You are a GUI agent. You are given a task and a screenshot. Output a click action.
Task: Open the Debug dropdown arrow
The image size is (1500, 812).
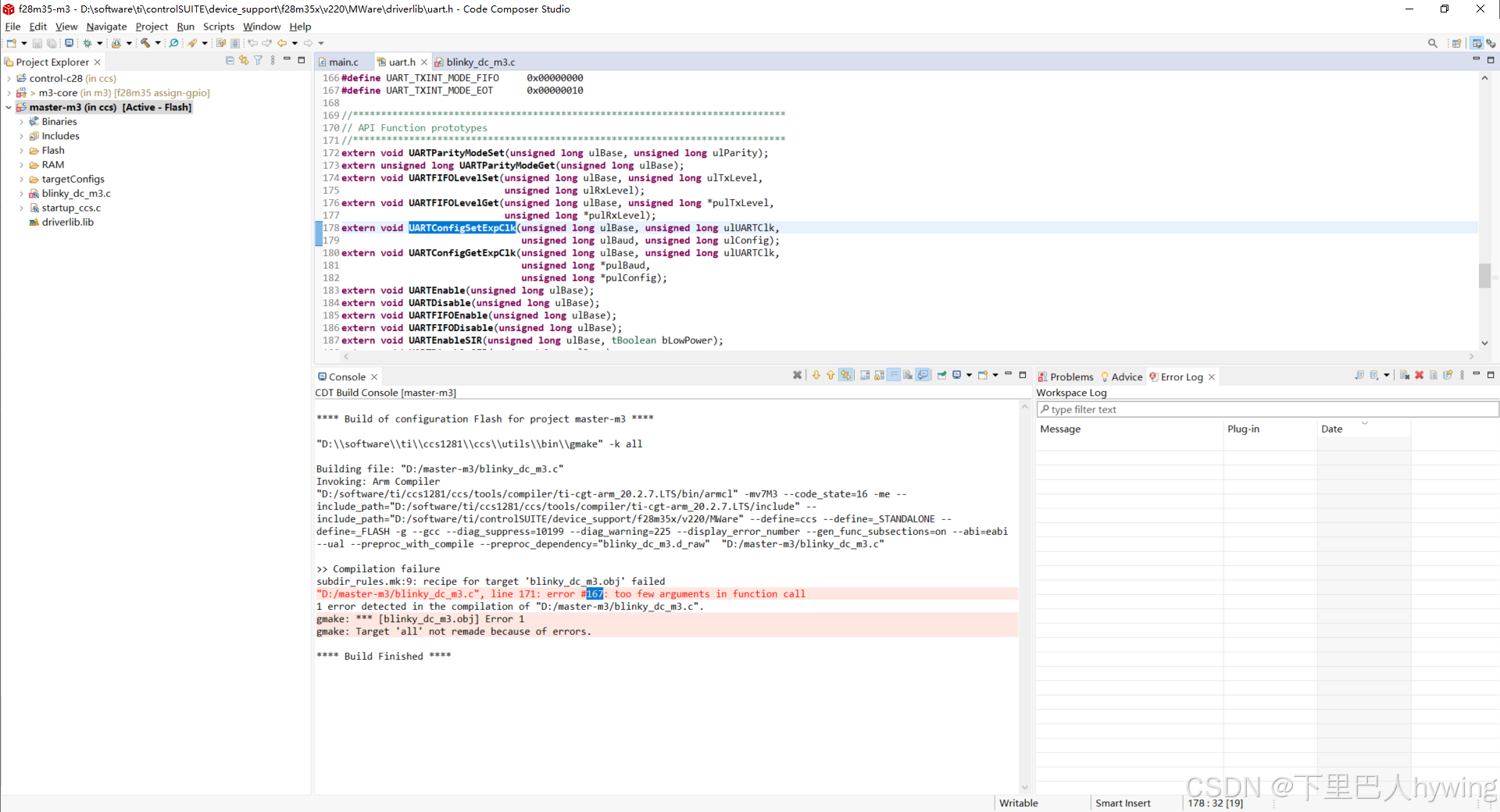pos(99,43)
